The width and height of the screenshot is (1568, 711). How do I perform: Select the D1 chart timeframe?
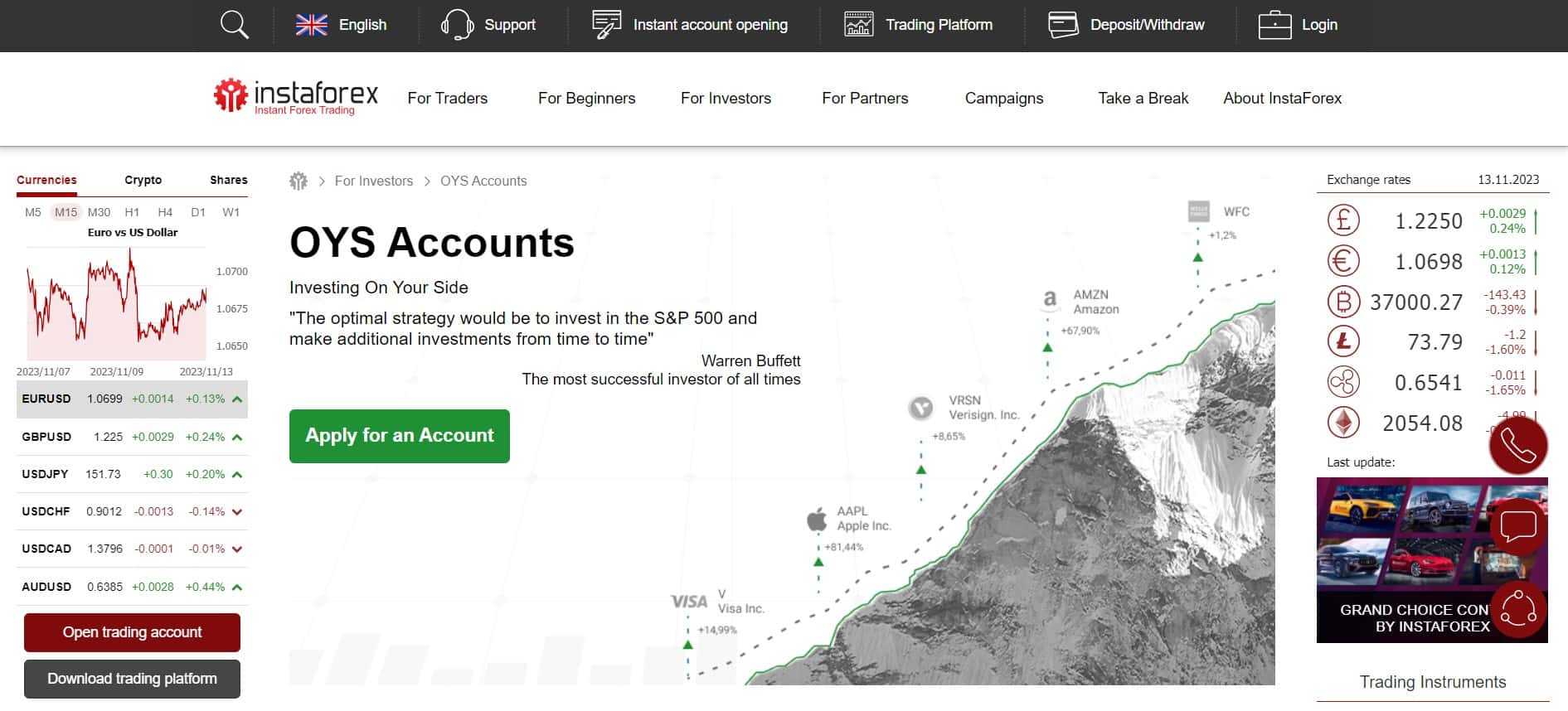197,212
